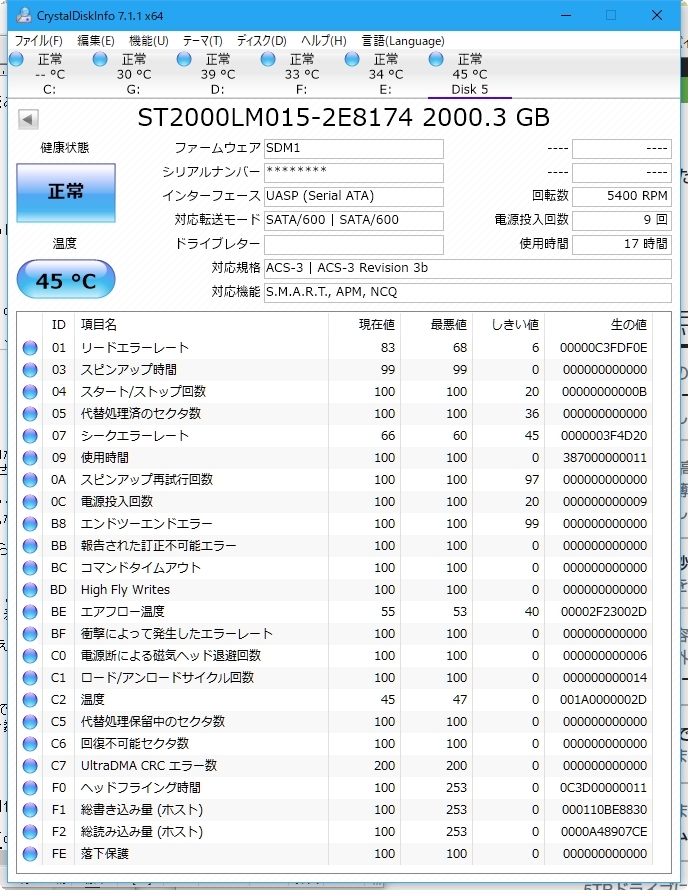688x890 pixels.
Task: Click status orb for BD High Fly Writes
Action: pos(30,590)
